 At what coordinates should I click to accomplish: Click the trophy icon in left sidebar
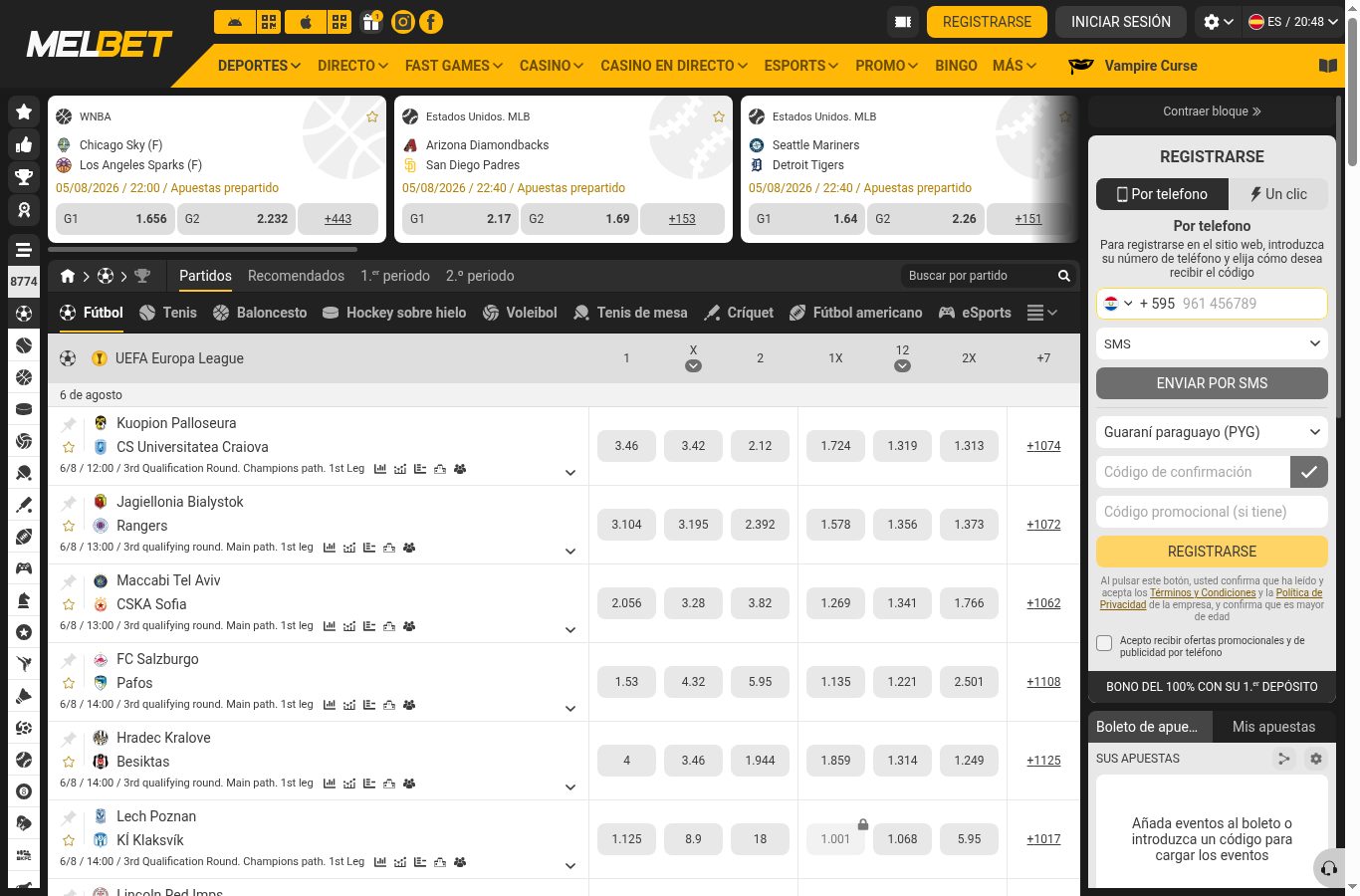pos(24,178)
